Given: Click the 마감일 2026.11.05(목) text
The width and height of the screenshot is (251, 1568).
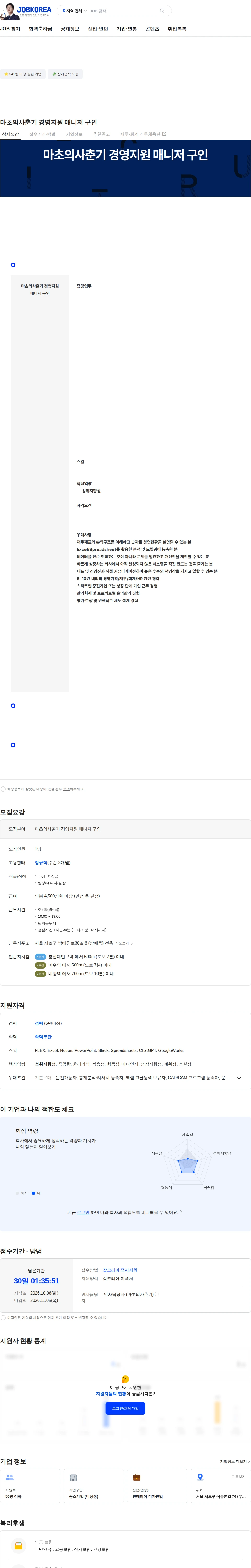Looking at the screenshot, I should coord(36,1300).
